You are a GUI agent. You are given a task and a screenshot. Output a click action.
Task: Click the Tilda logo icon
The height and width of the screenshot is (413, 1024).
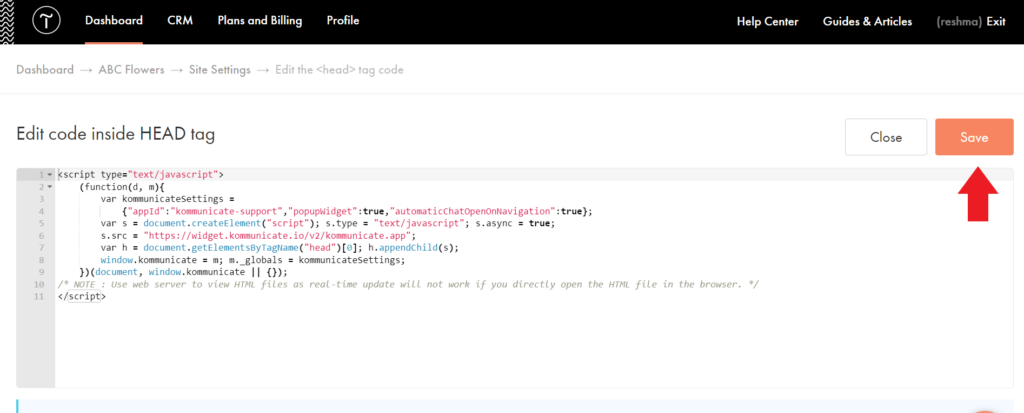[x=46, y=21]
